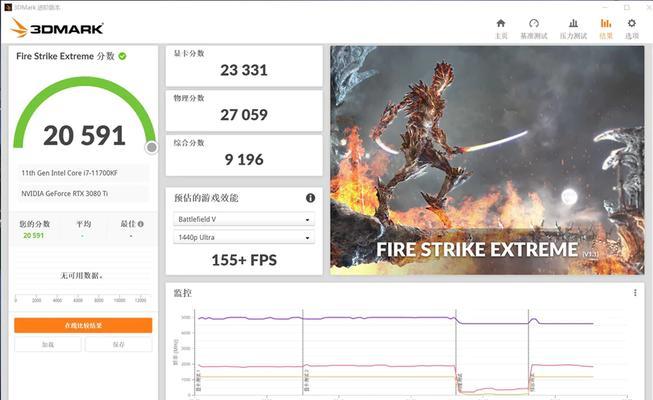The height and width of the screenshot is (400, 653).
Task: Expand the 1440p Ultra resolution dropdown
Action: (244, 237)
